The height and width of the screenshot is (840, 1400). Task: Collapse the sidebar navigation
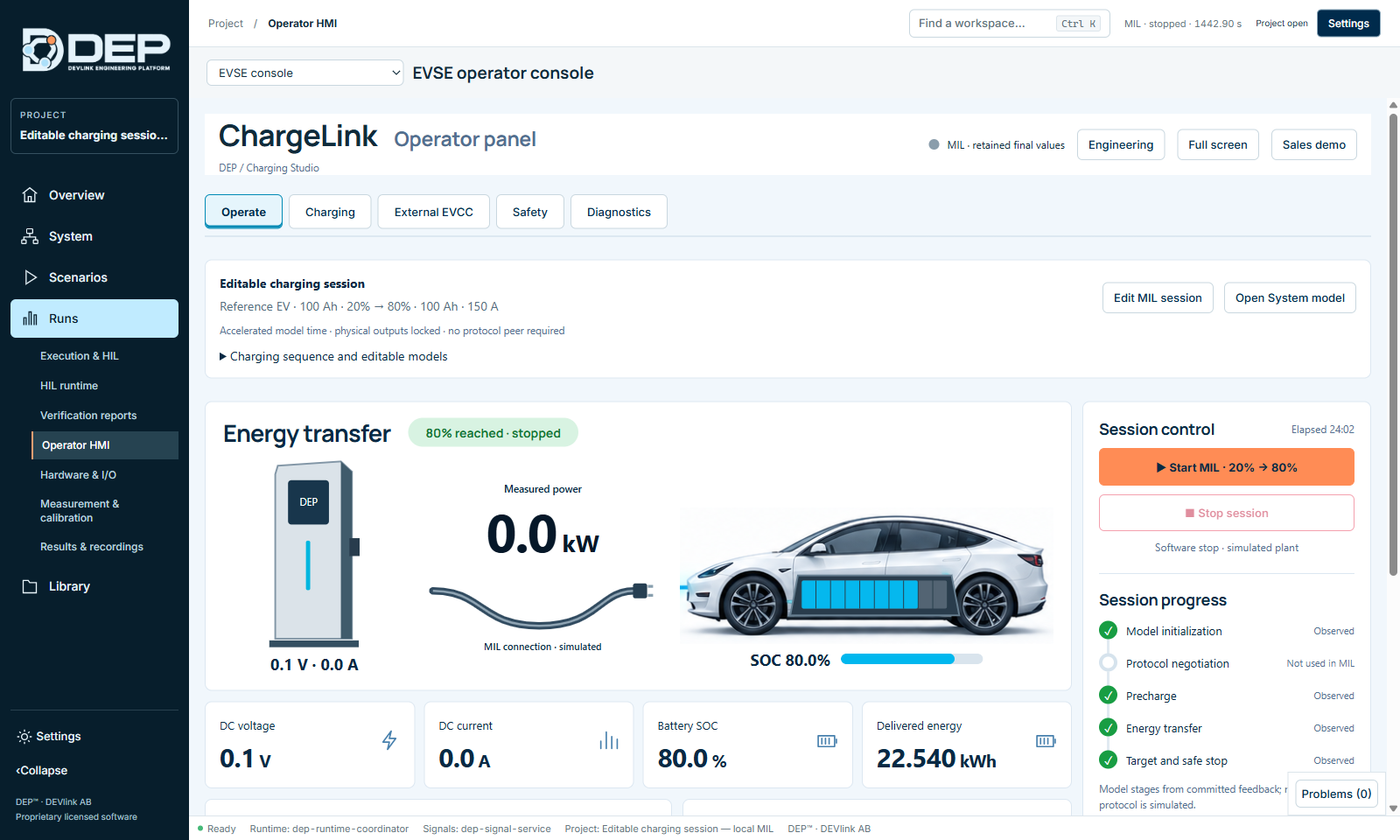42,771
